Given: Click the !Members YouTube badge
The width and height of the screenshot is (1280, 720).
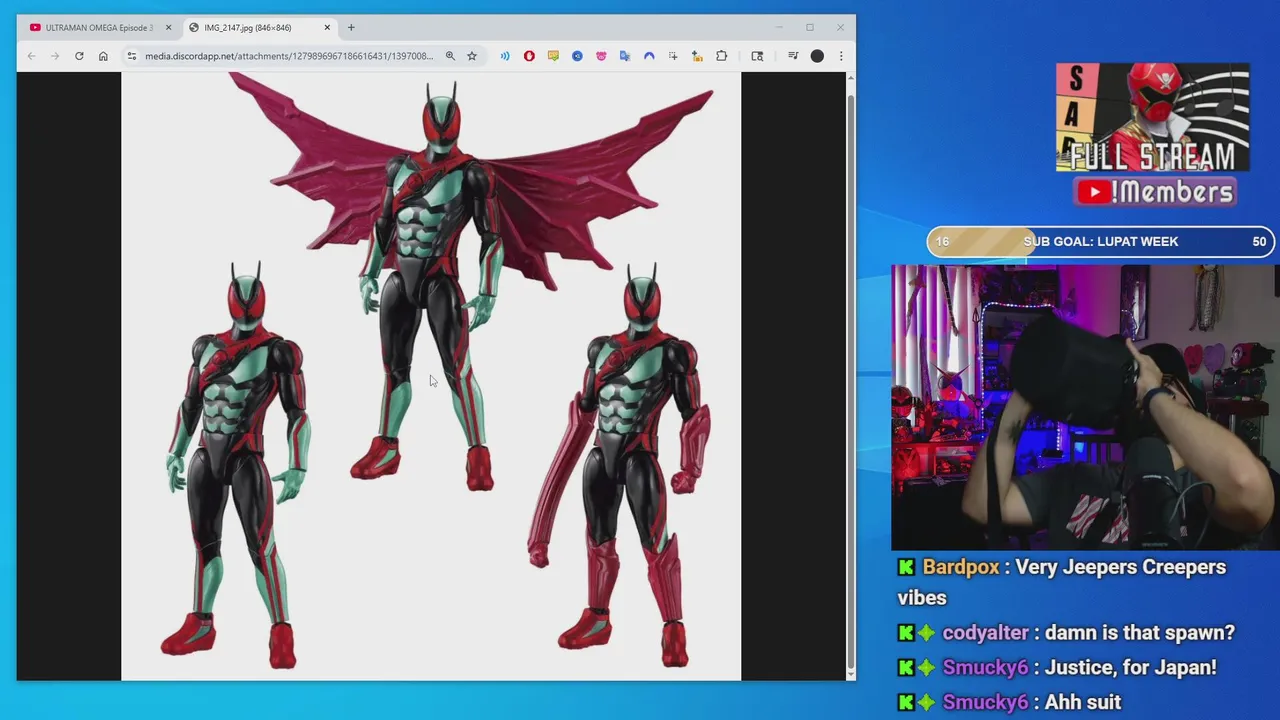Looking at the screenshot, I should pos(1155,192).
